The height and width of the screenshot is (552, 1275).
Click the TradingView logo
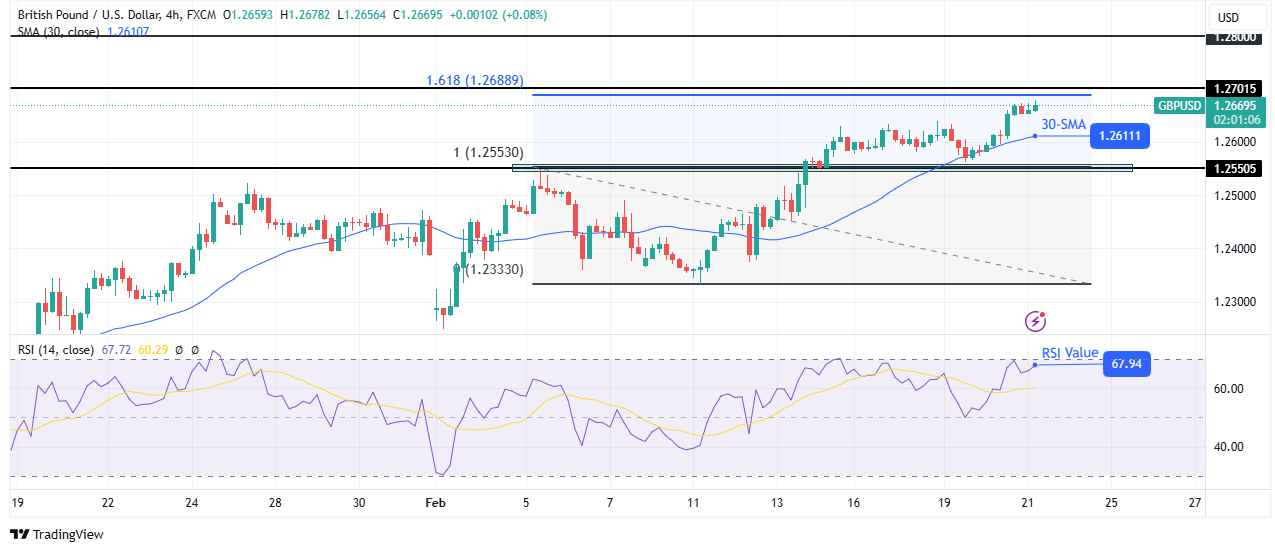[57, 535]
